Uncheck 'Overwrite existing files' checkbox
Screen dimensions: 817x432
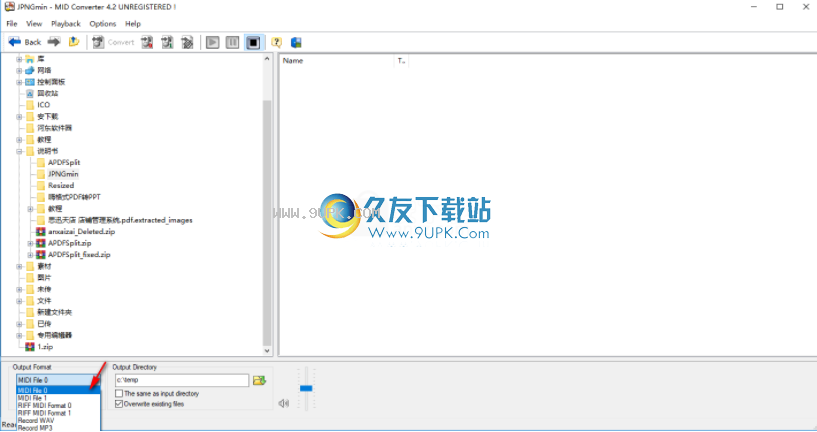119,404
